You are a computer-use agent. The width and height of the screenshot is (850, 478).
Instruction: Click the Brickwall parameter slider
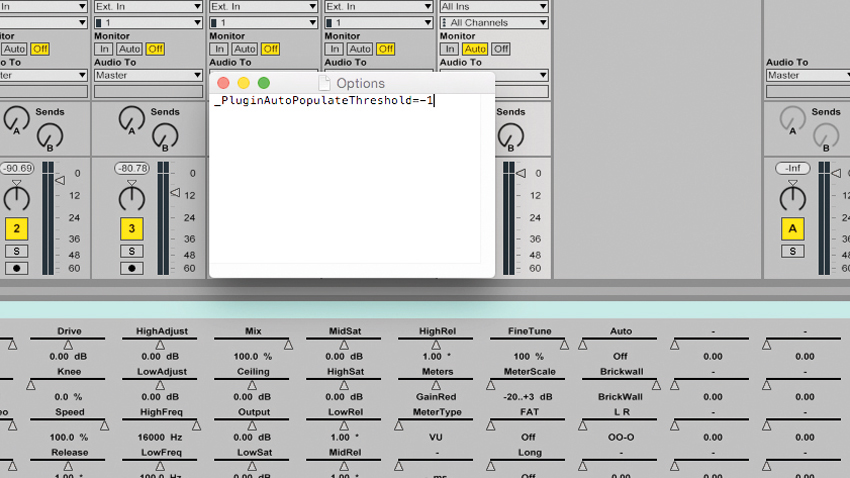(620, 384)
